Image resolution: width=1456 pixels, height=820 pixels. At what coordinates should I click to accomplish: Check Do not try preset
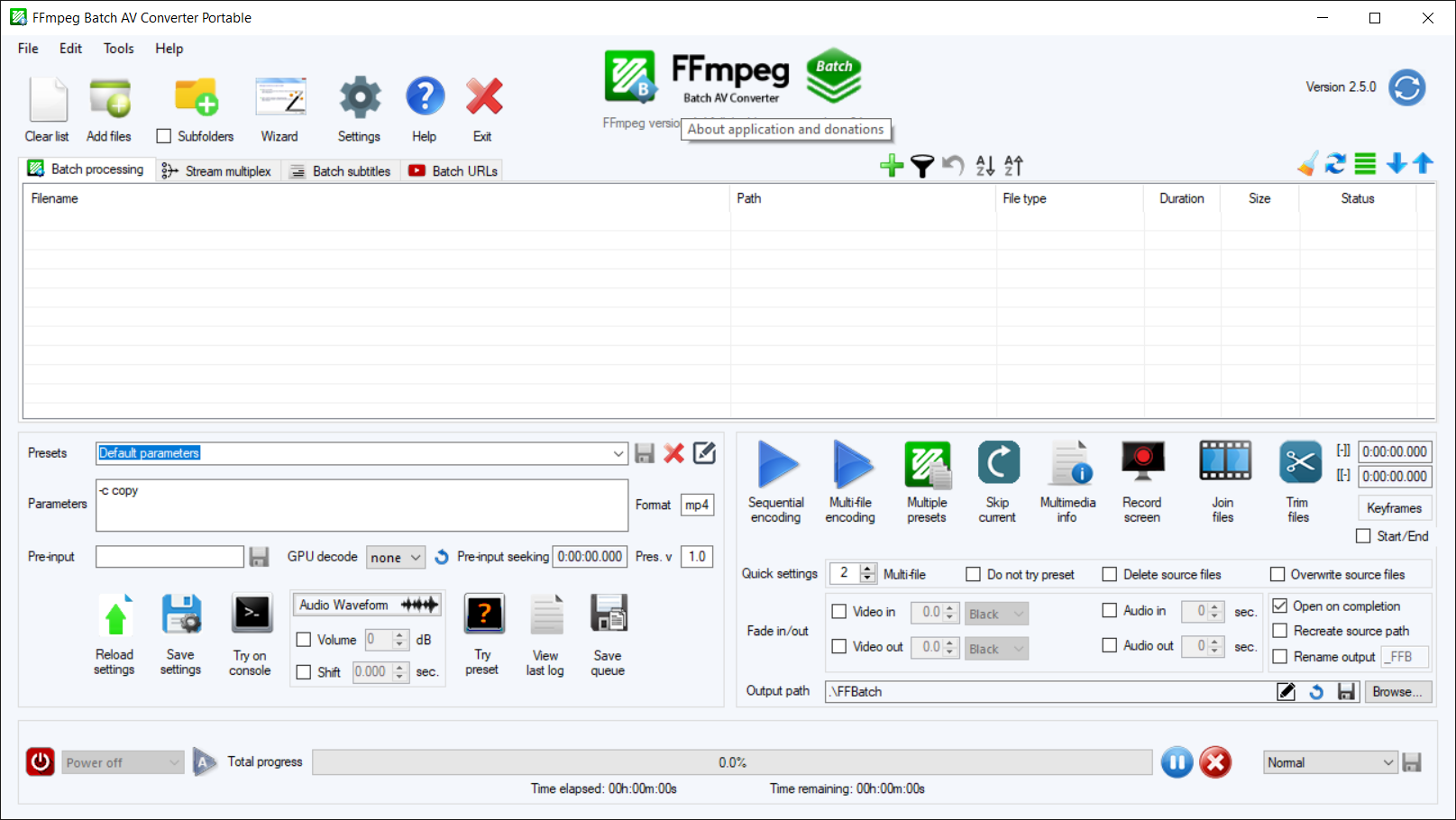[974, 574]
